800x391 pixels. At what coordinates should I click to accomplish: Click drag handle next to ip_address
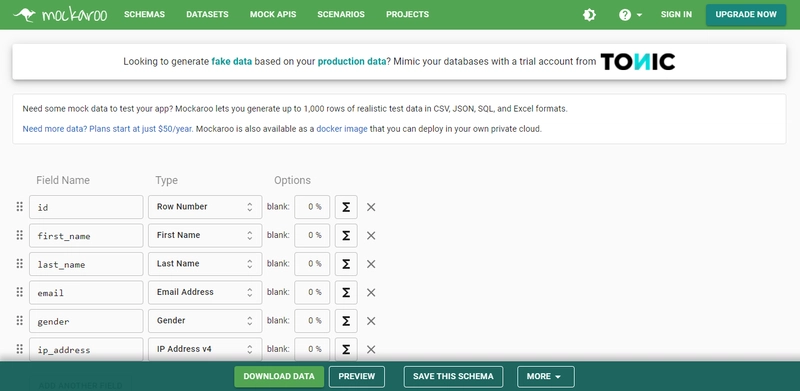(19, 349)
